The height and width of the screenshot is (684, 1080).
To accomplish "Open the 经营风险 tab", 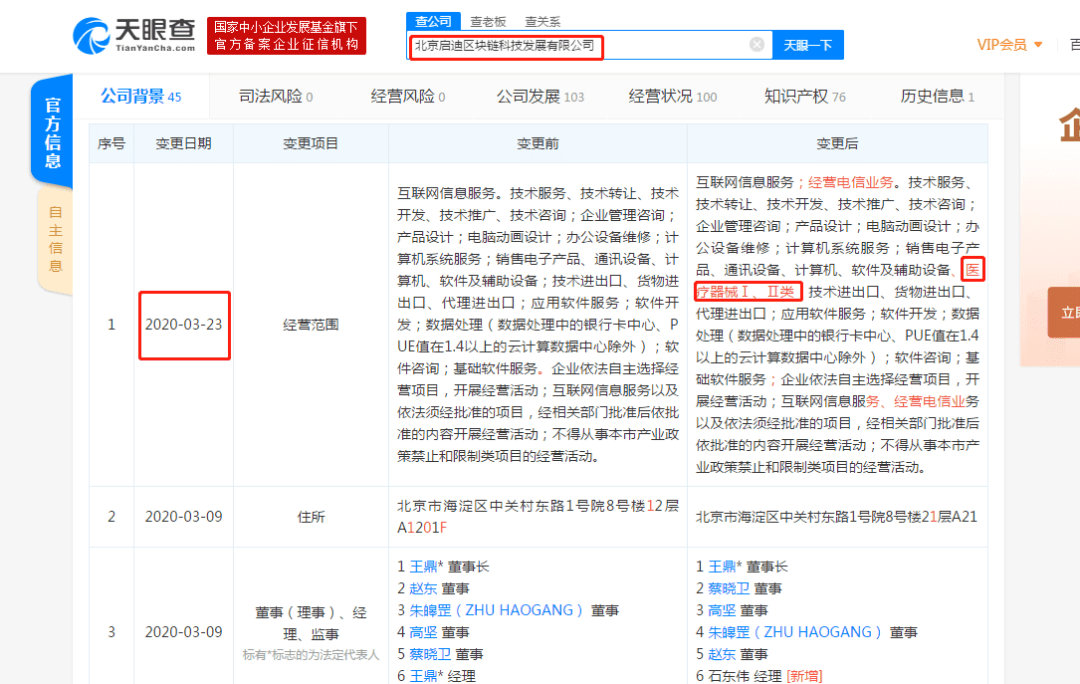I will [x=408, y=96].
